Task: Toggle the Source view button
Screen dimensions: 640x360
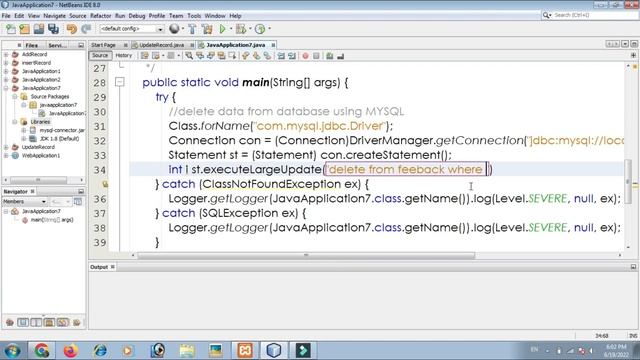Action: pyautogui.click(x=100, y=56)
